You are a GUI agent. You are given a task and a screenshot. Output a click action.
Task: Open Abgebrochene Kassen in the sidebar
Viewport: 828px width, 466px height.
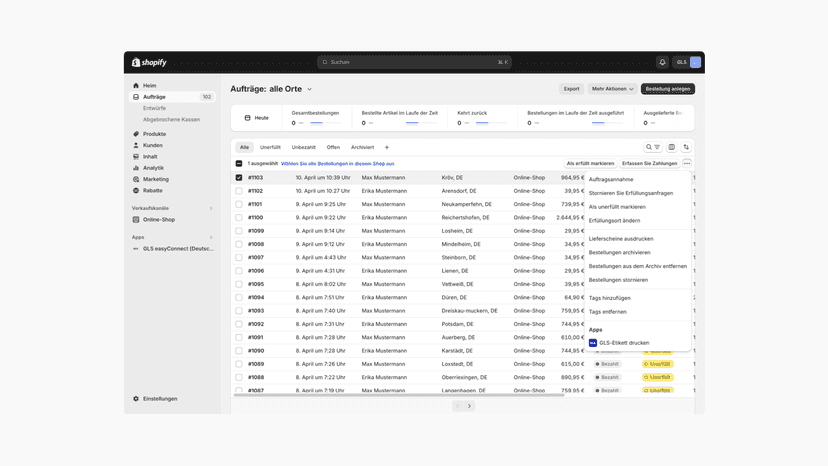pos(171,120)
